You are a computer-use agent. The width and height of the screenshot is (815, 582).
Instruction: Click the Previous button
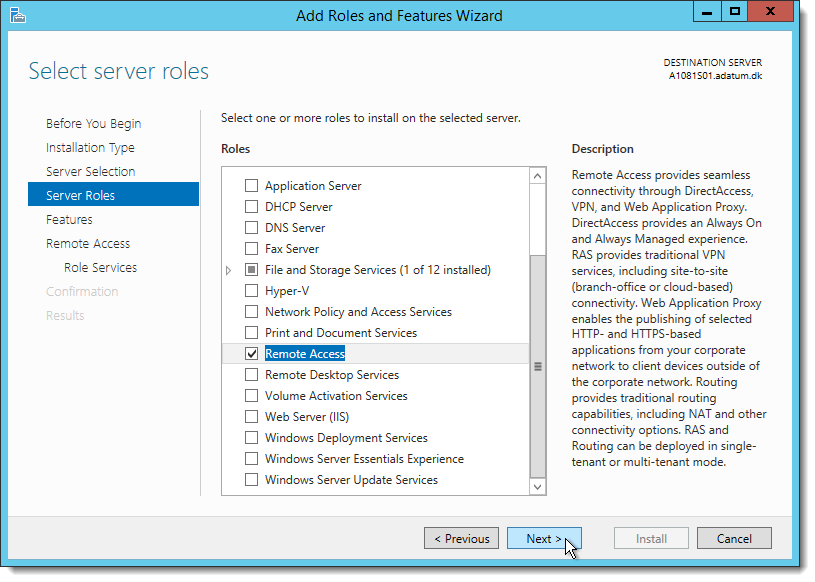462,538
